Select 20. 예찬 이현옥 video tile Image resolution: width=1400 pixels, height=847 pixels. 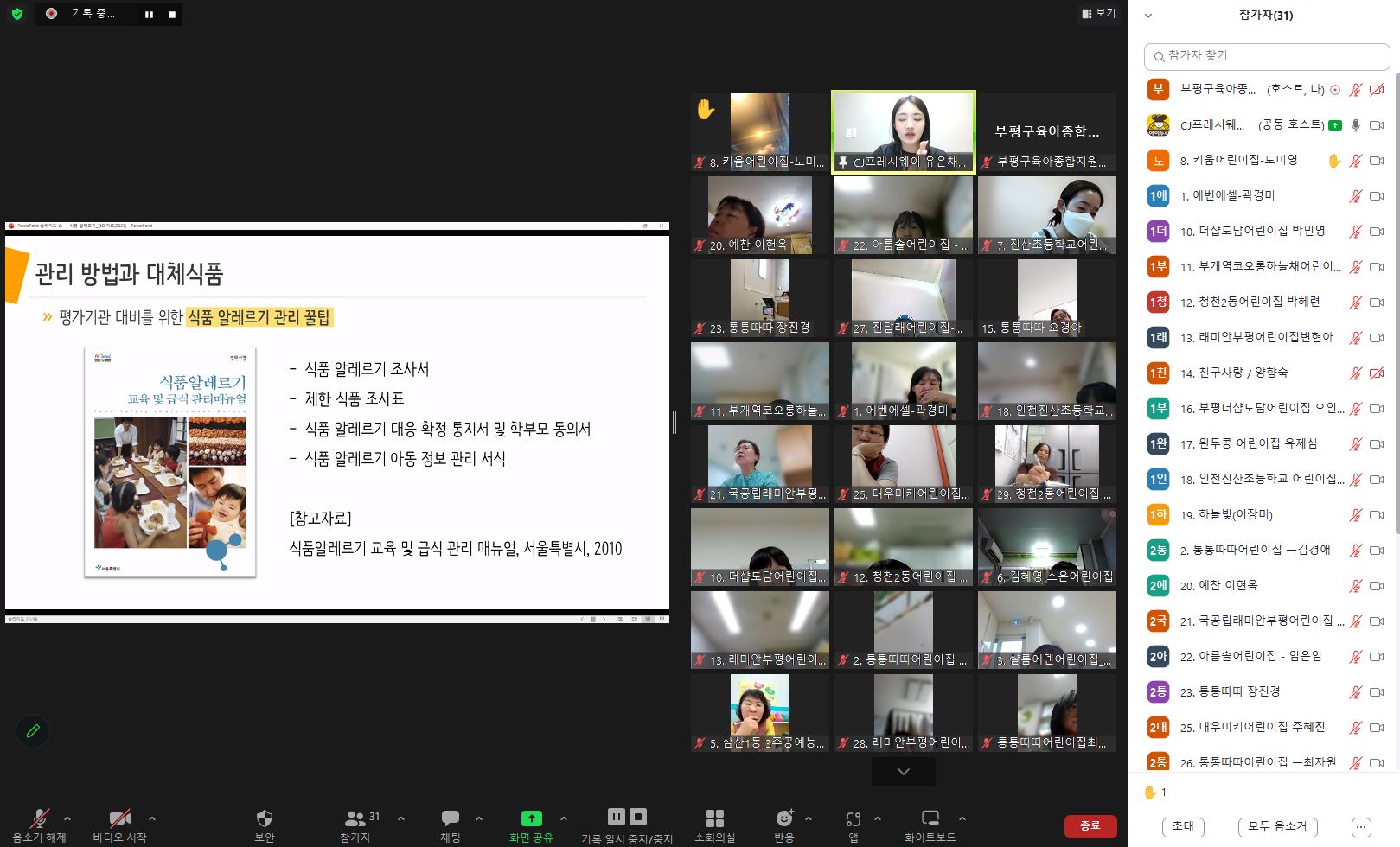[760, 215]
